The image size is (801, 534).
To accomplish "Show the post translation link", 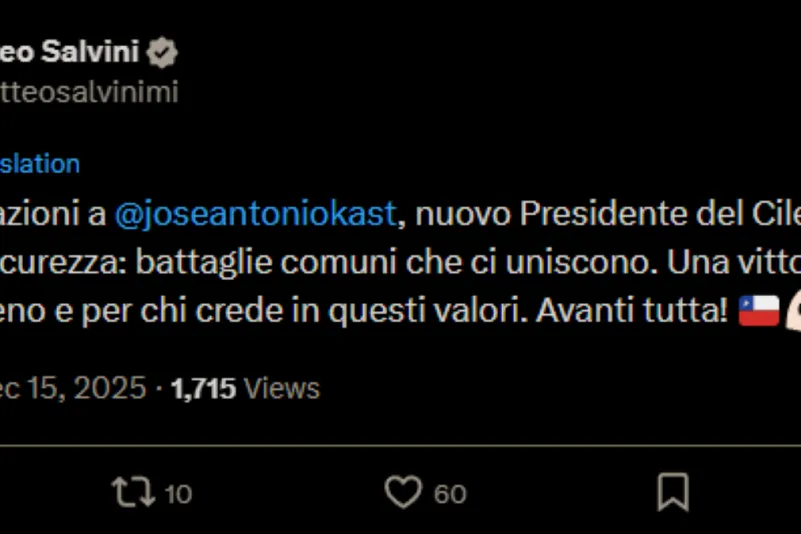I will click(x=40, y=163).
